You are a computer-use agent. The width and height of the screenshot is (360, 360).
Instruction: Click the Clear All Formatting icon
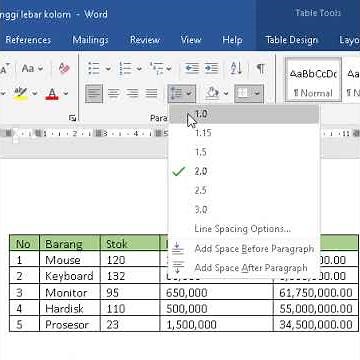coord(64,68)
